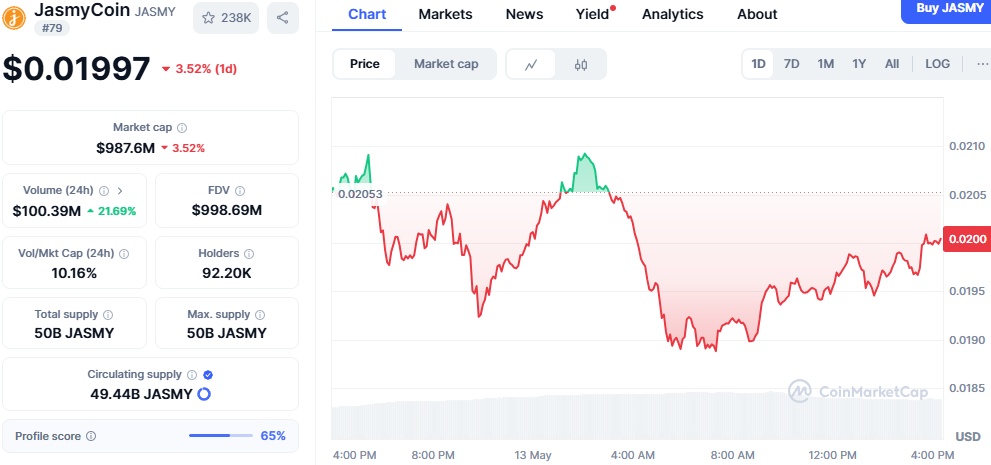Switch to line chart icon
991x465 pixels.
click(532, 64)
